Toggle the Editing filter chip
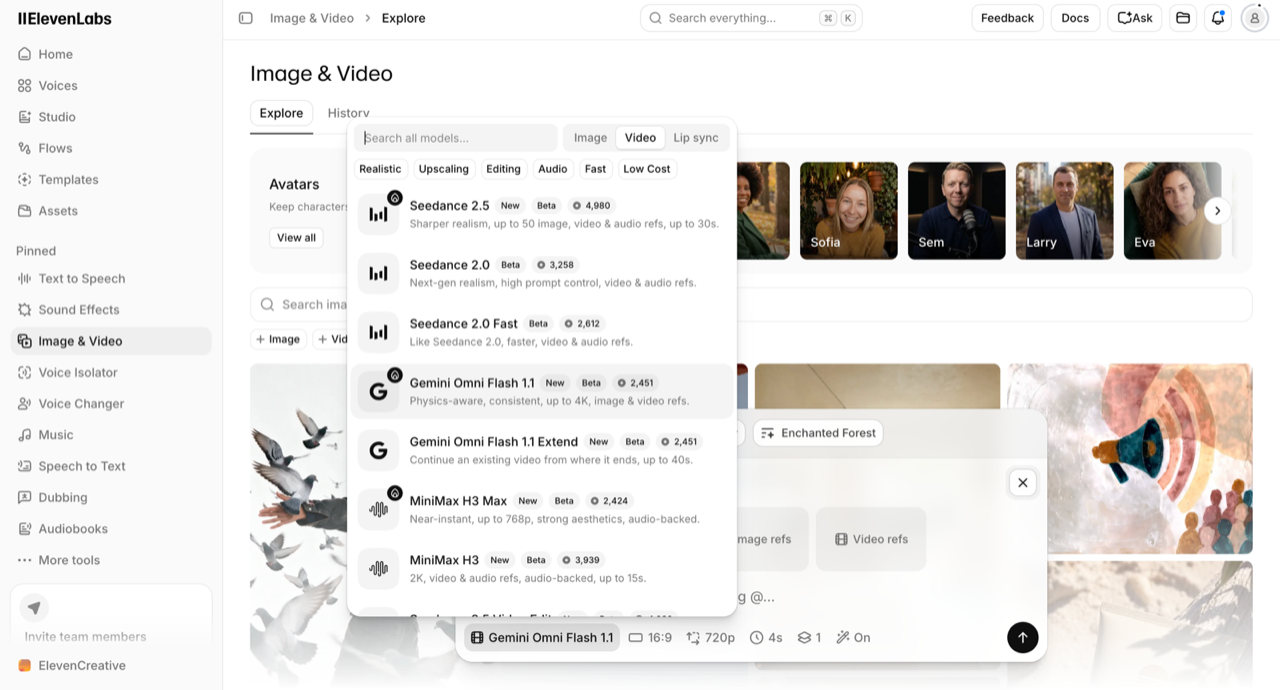Viewport: 1280px width, 690px height. pos(503,169)
